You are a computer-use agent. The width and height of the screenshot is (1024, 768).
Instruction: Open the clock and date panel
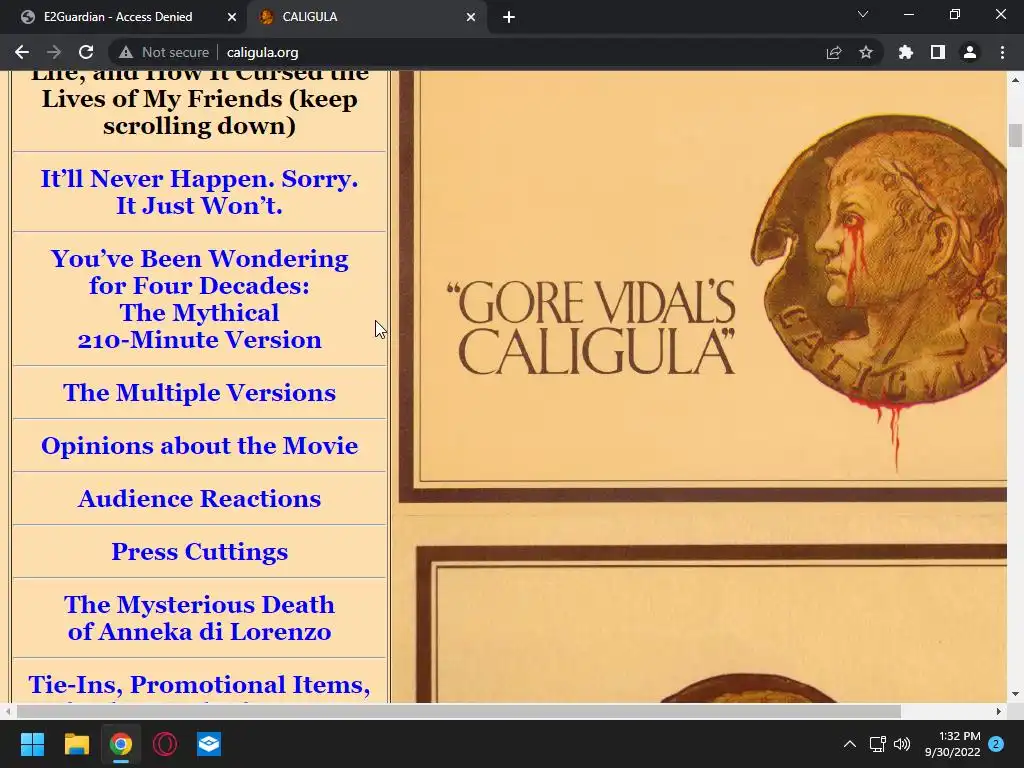(x=952, y=744)
